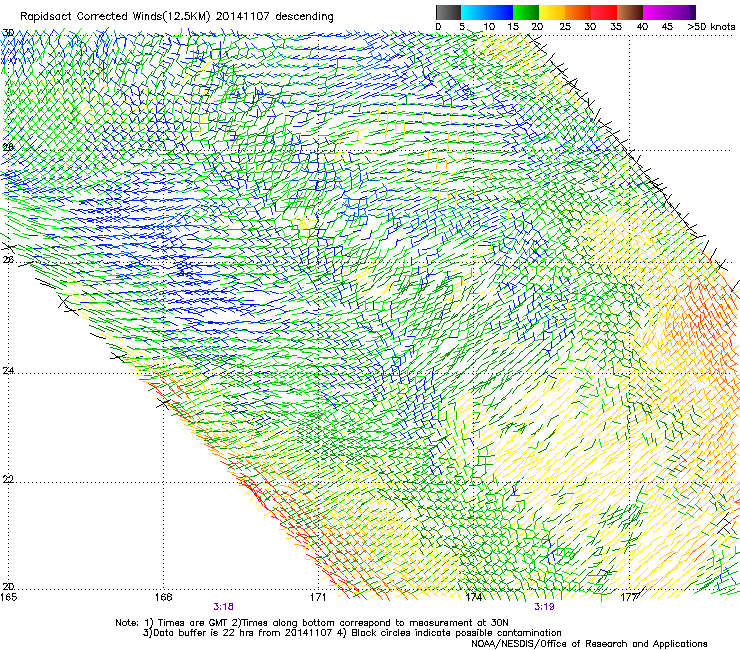The height and width of the screenshot is (650, 740).
Task: Click the note line 'Times are GMT'
Action: coord(193,623)
